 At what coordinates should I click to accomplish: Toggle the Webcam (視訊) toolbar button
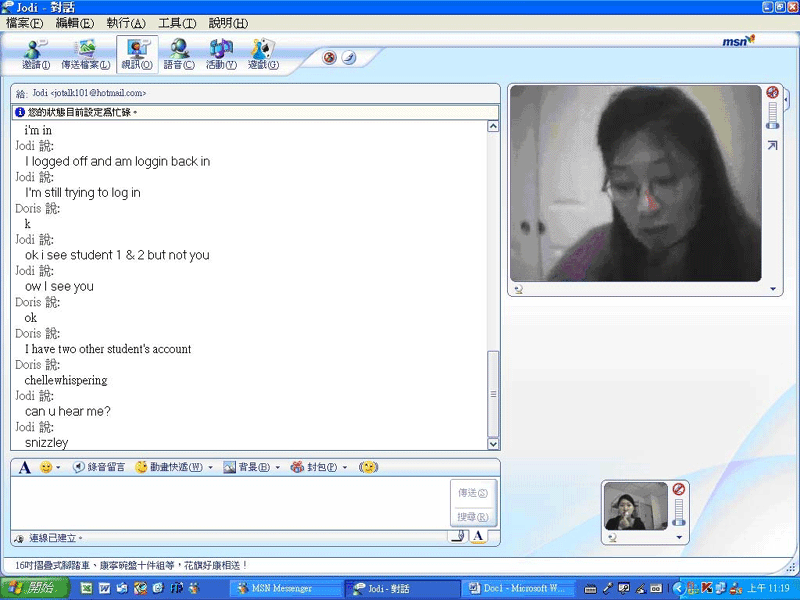point(137,55)
